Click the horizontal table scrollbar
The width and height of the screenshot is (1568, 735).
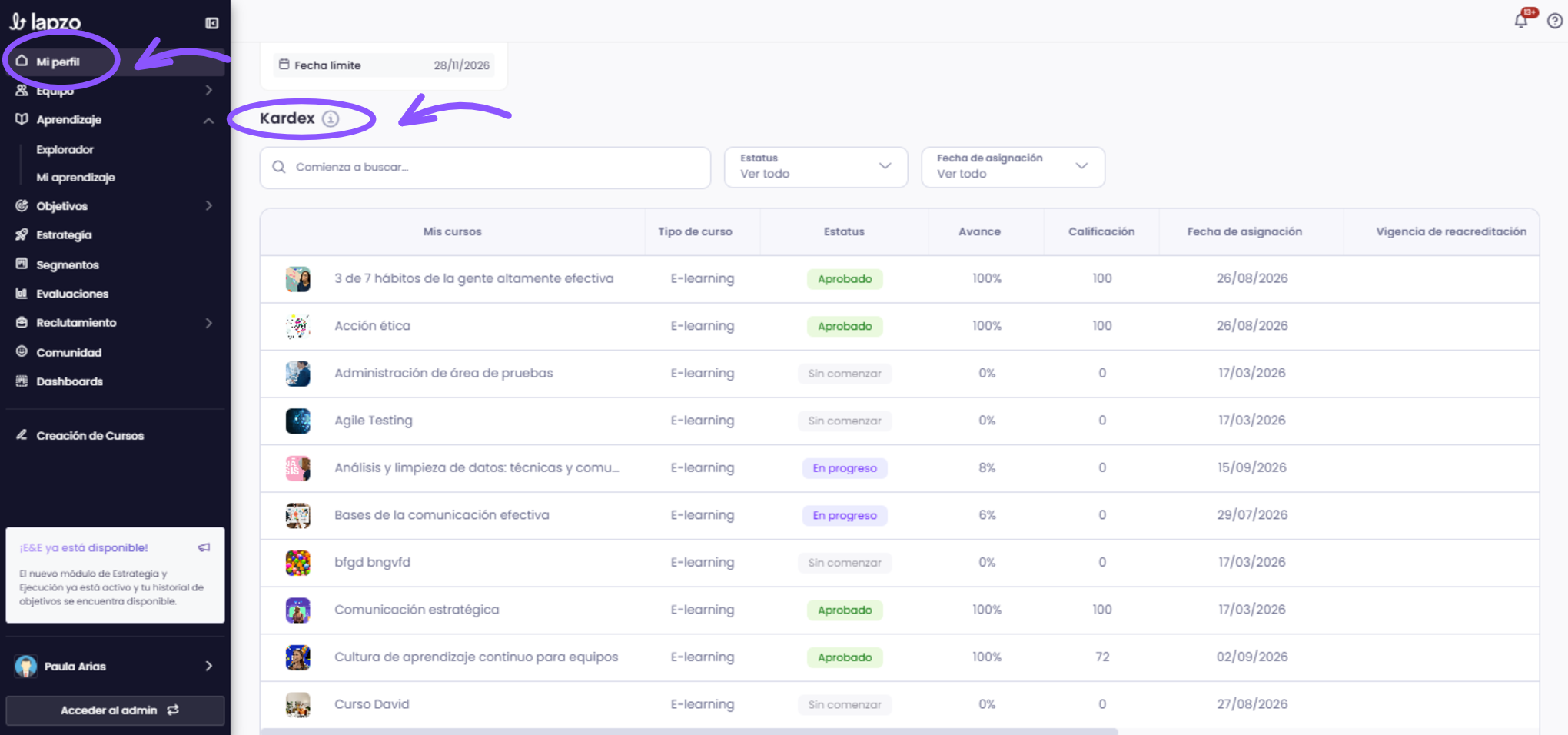coord(689,731)
